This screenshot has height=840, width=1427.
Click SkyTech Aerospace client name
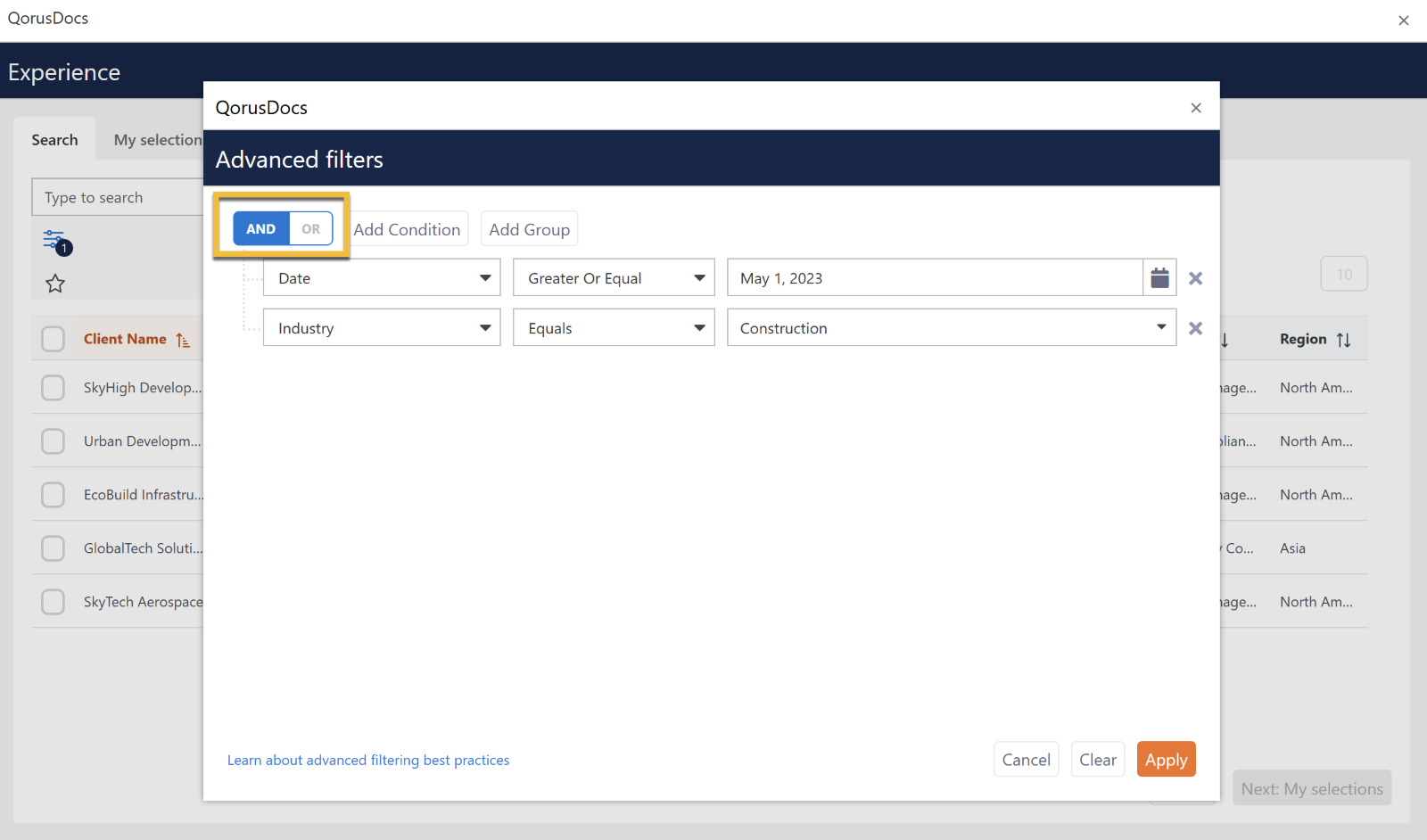coord(144,602)
